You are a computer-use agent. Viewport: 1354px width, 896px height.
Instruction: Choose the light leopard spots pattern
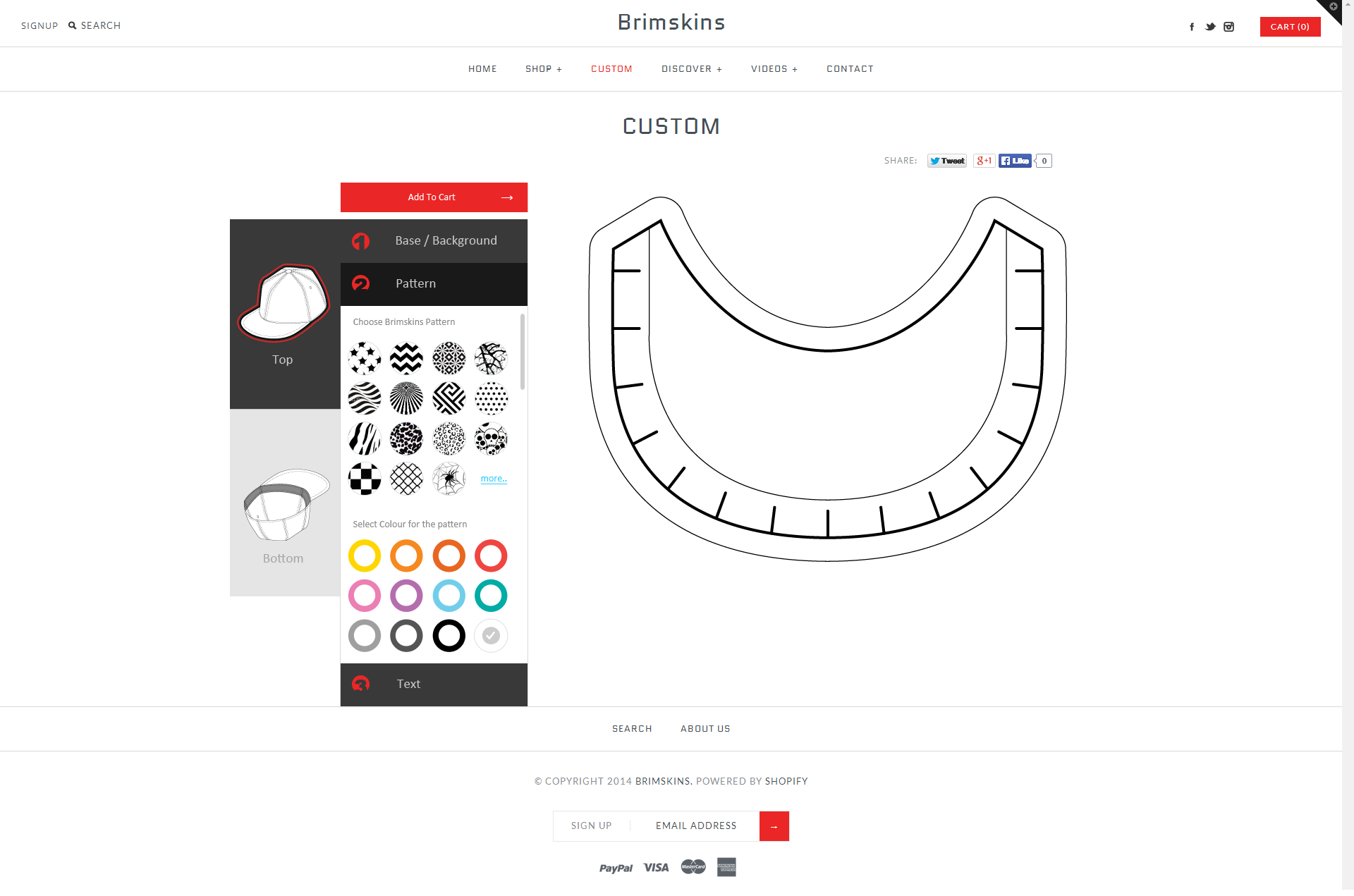(449, 438)
